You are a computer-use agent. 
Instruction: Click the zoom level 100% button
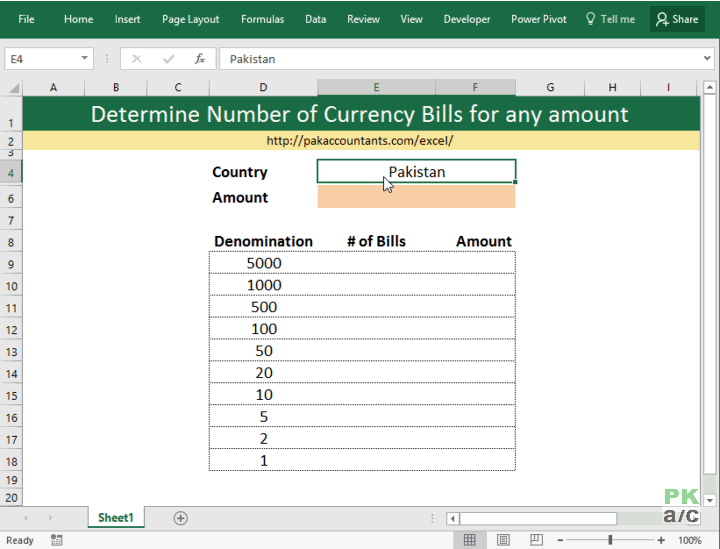[690, 540]
